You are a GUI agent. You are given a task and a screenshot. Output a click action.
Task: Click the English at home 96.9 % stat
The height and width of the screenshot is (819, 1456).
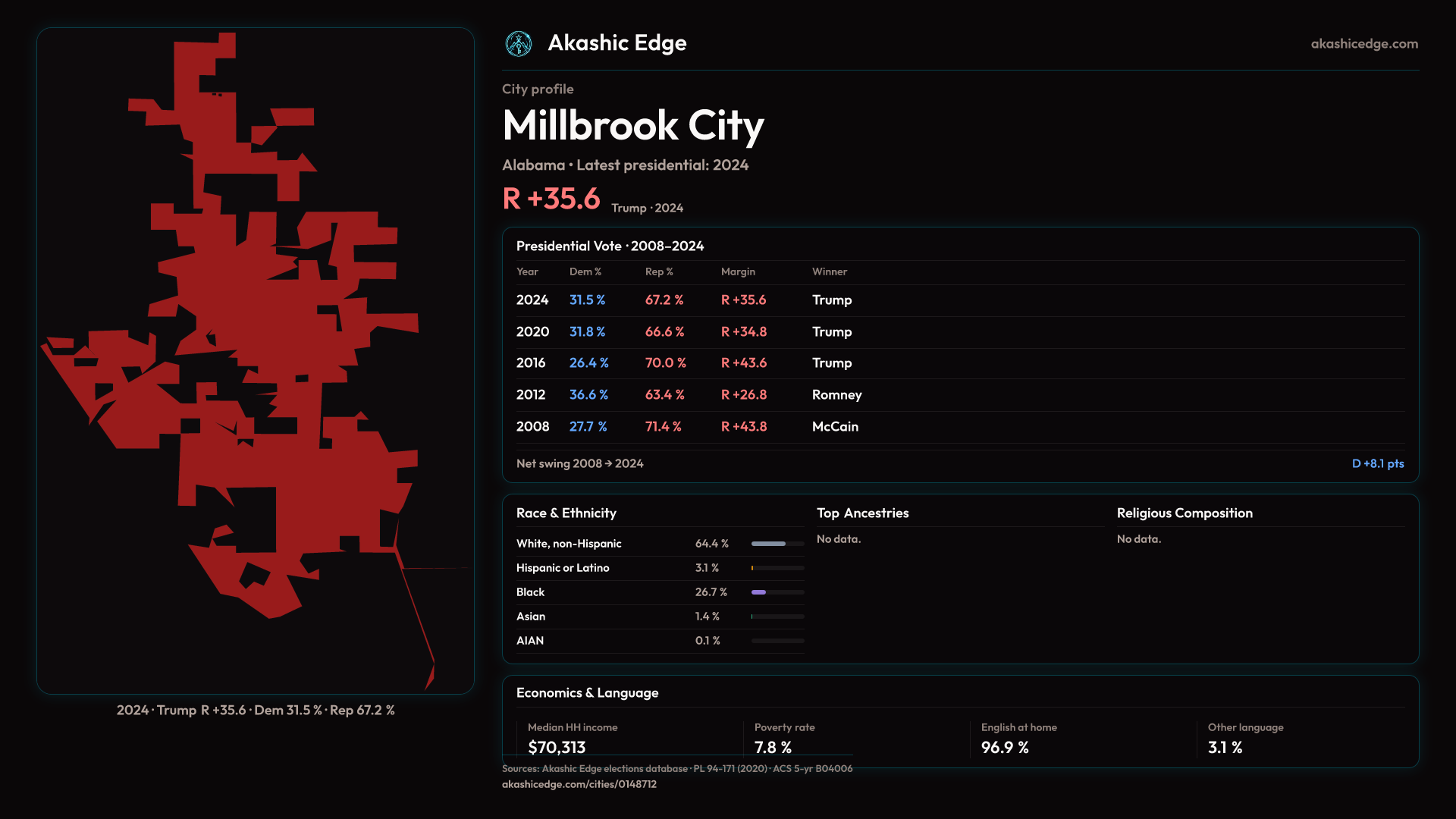1004,747
